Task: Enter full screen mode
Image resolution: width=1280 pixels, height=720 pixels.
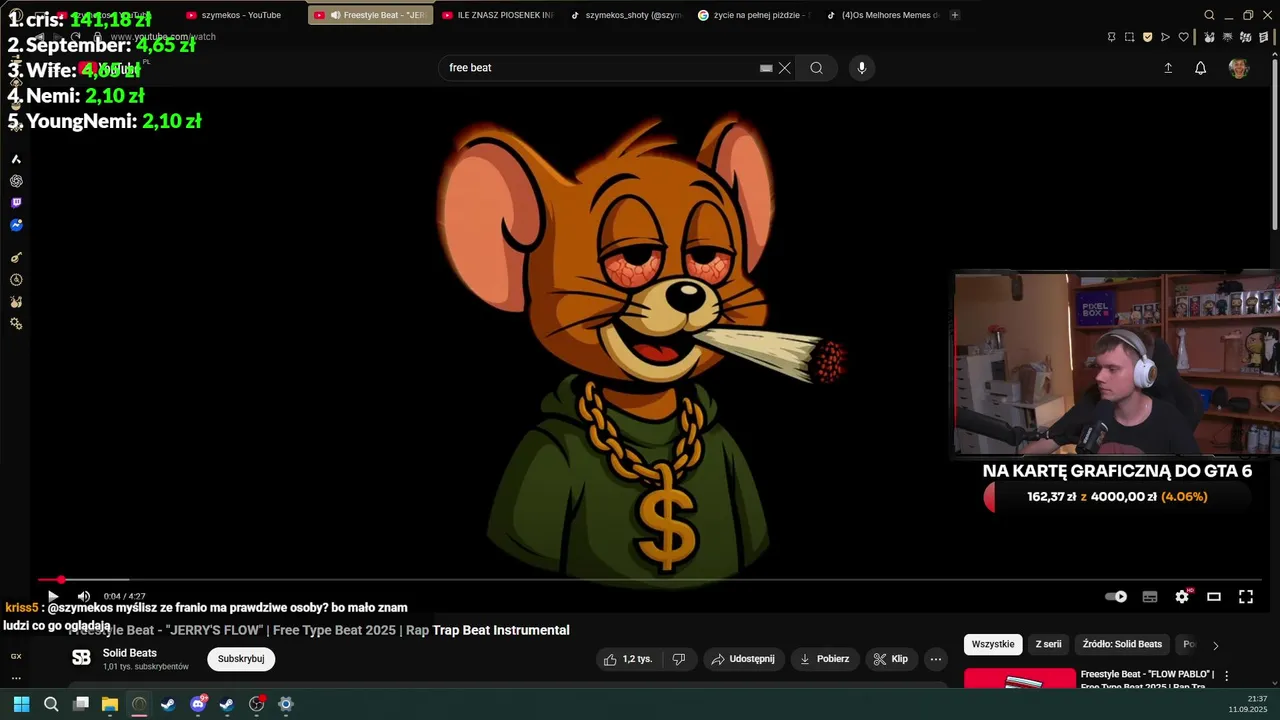Action: [1246, 597]
